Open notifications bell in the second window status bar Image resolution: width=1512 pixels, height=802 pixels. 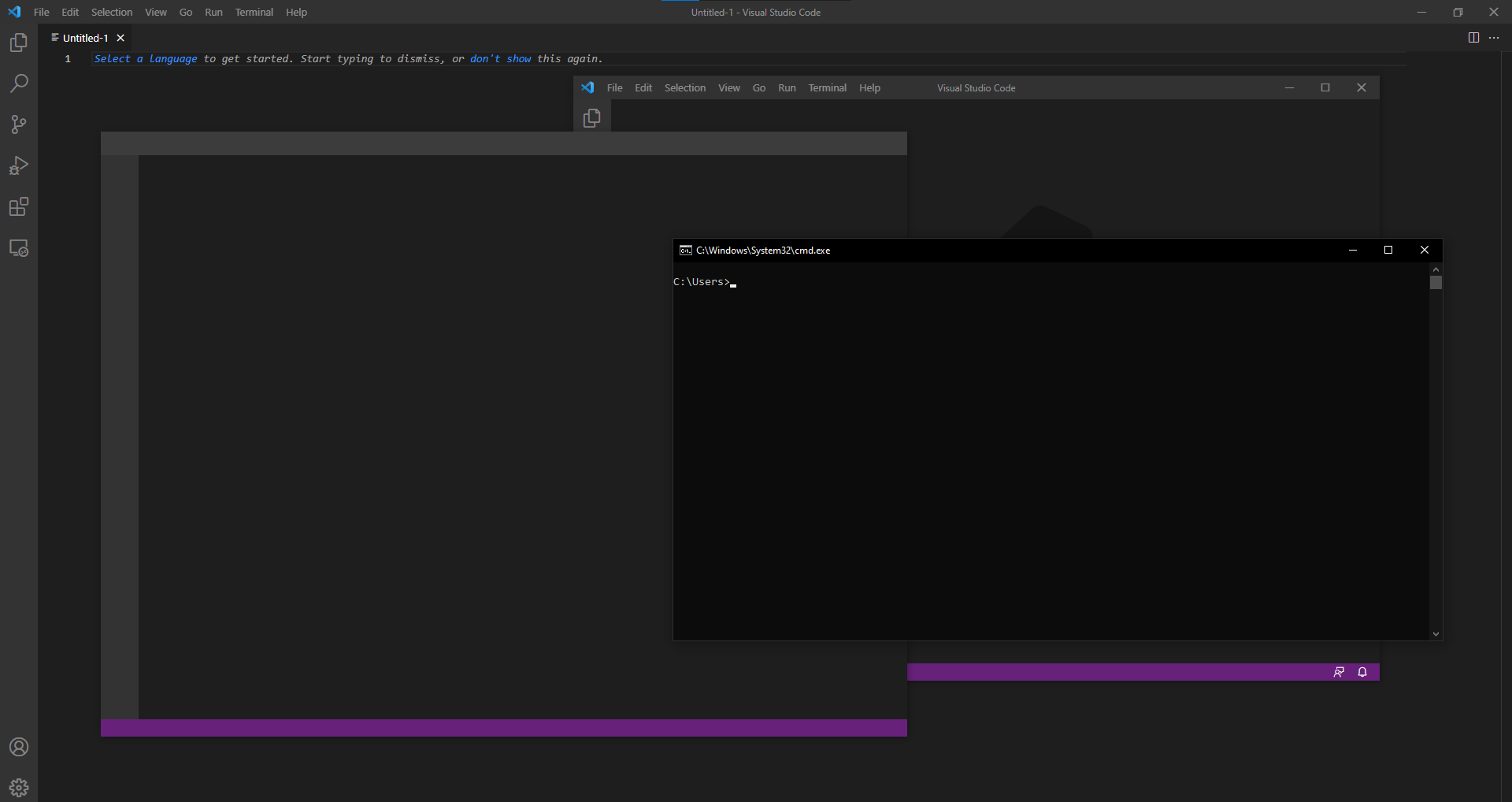(x=1362, y=672)
